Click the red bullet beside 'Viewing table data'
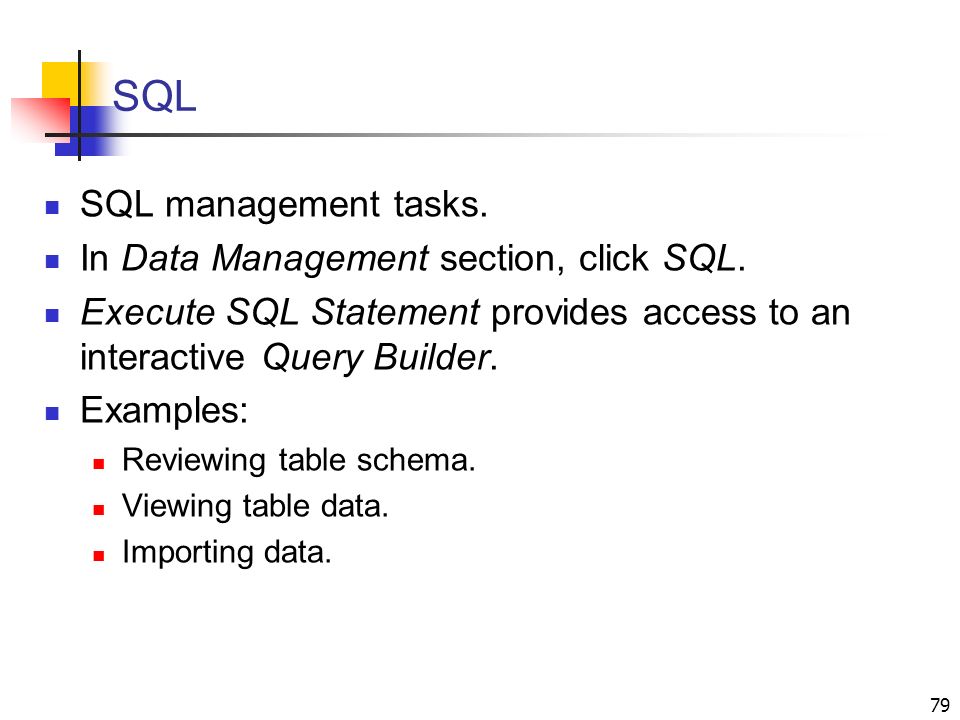960x720 pixels. [x=99, y=509]
